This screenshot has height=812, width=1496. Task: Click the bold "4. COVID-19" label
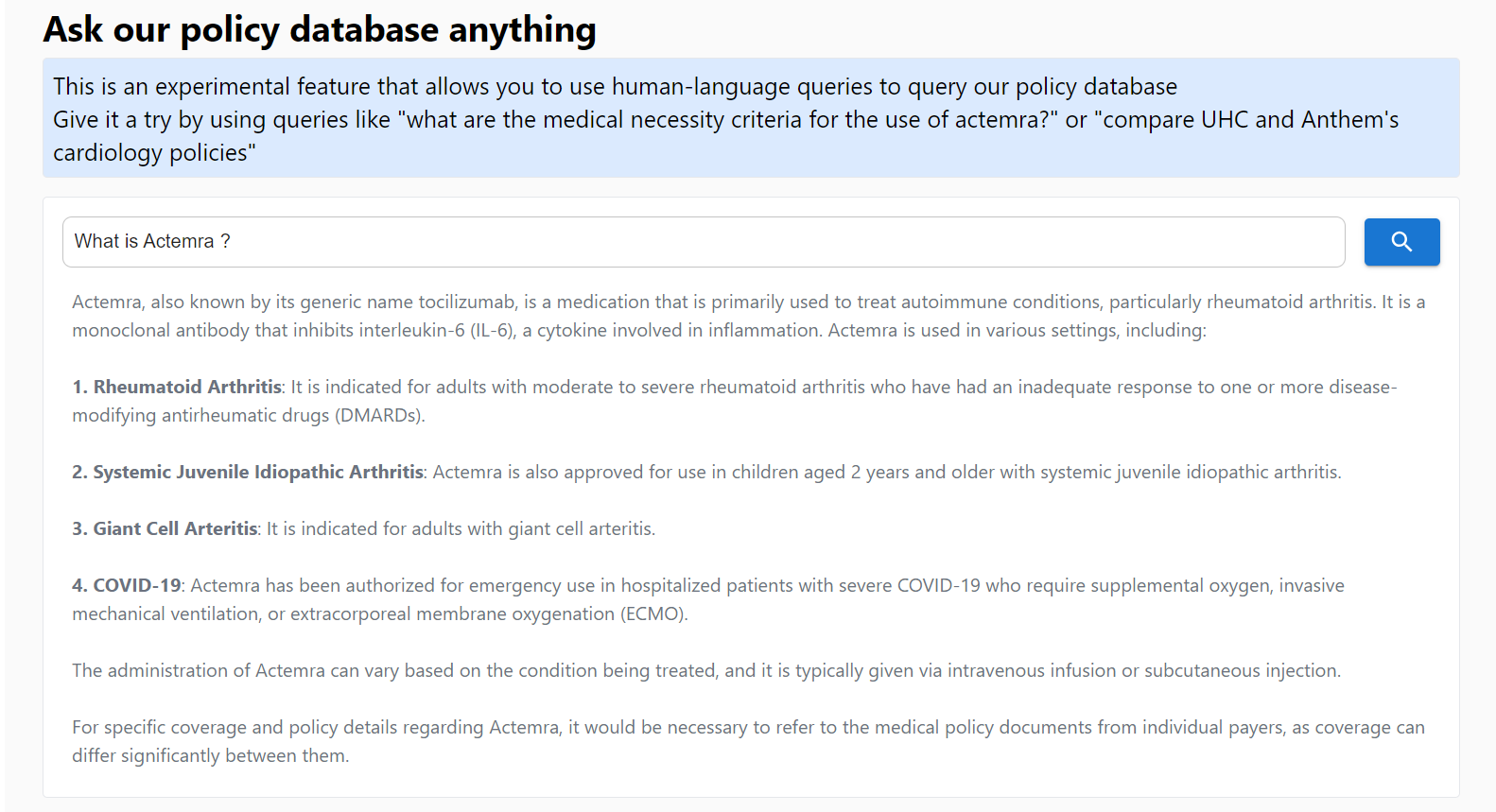click(x=124, y=584)
